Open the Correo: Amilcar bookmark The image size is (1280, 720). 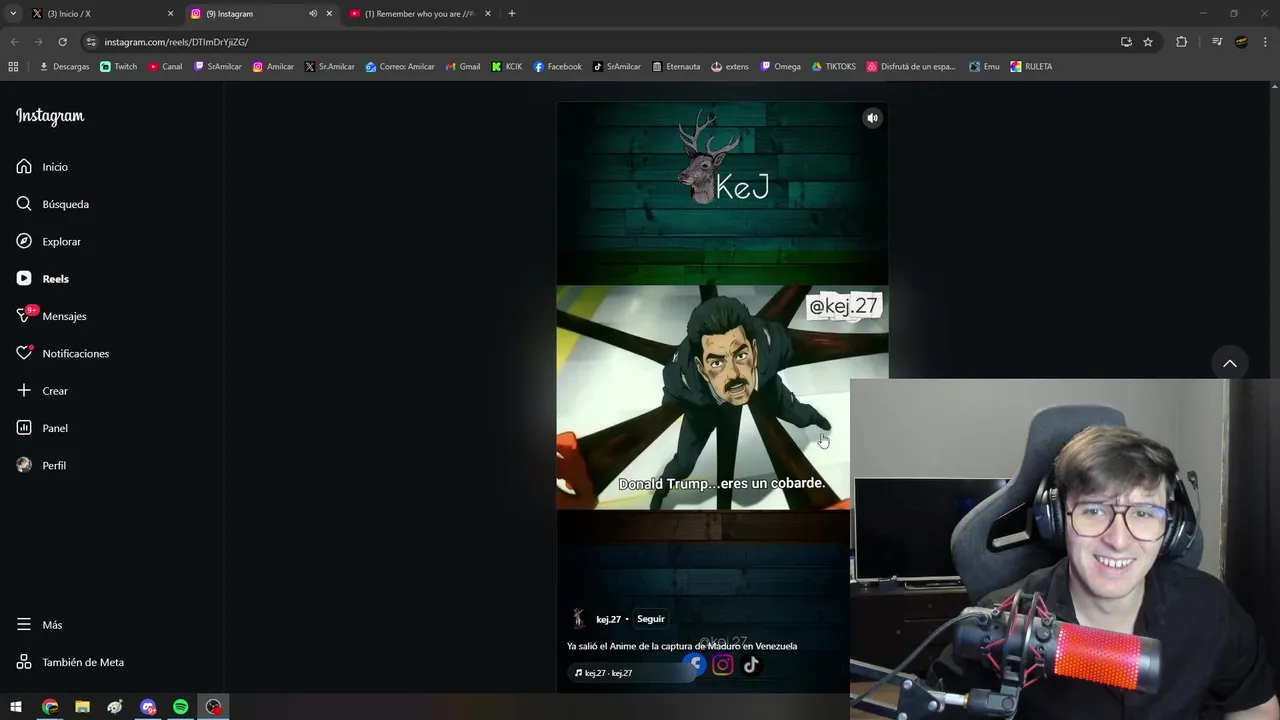click(400, 67)
